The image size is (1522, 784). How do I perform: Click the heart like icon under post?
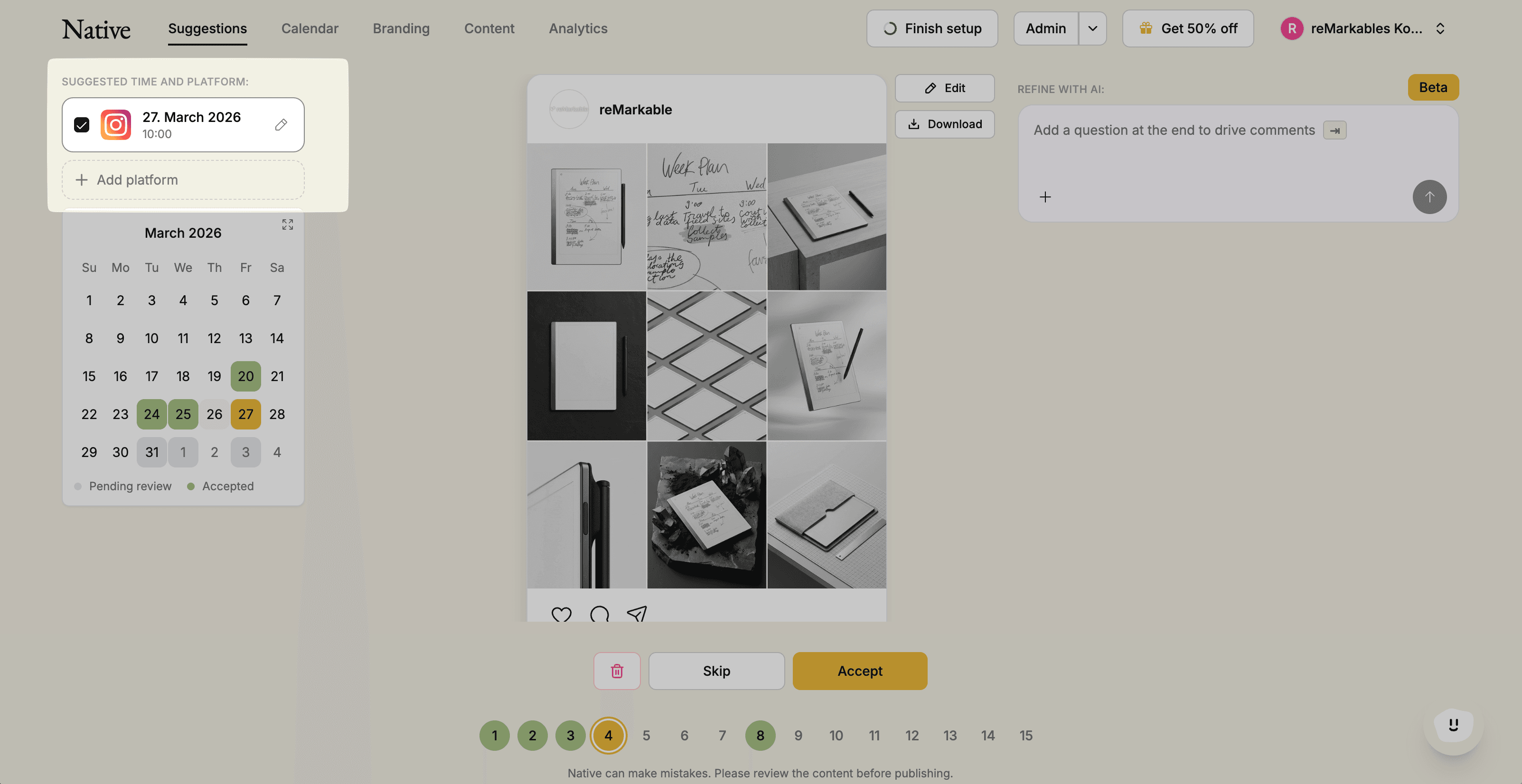[x=561, y=615]
